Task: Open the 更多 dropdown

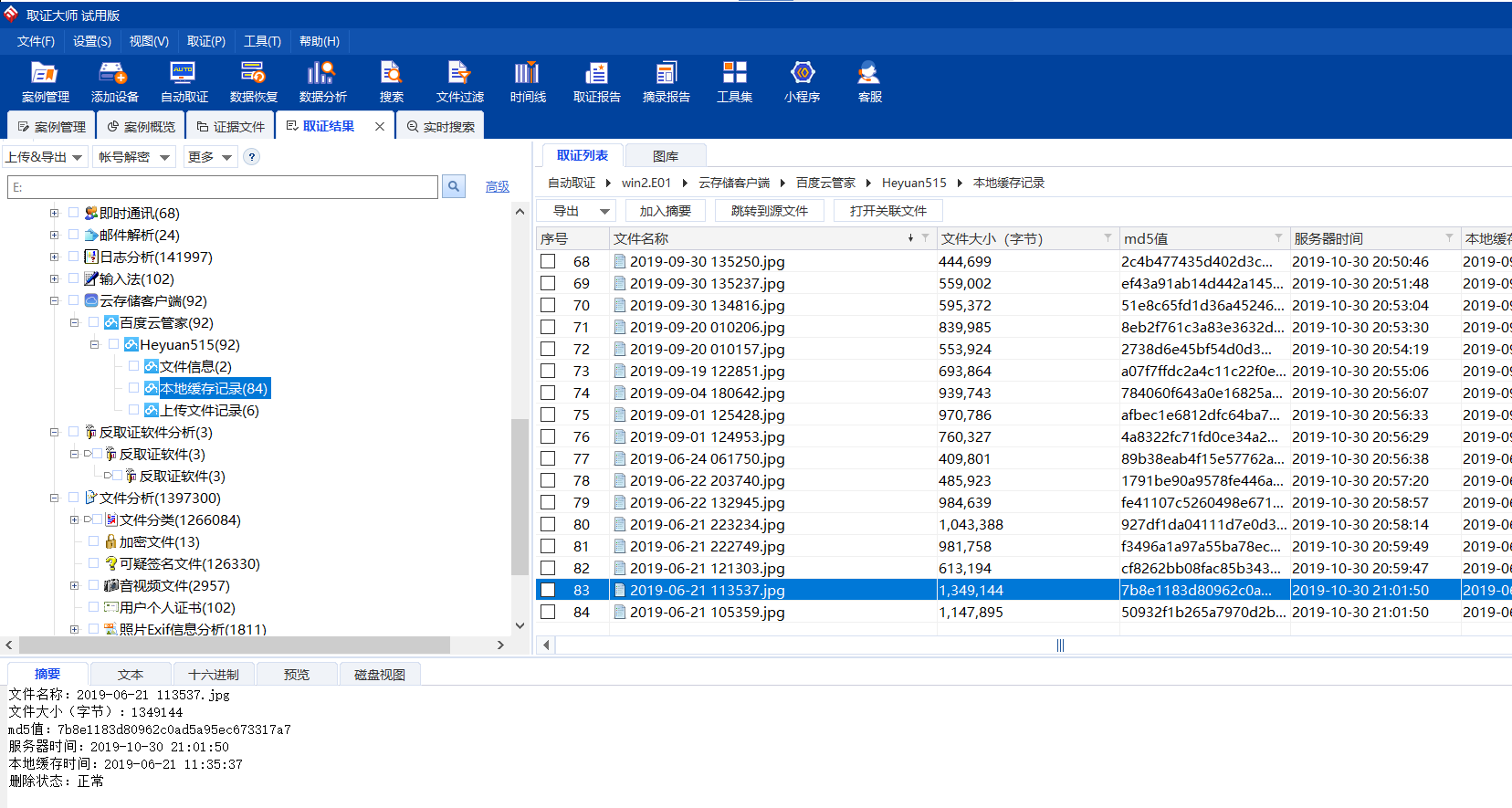Action: coord(210,157)
